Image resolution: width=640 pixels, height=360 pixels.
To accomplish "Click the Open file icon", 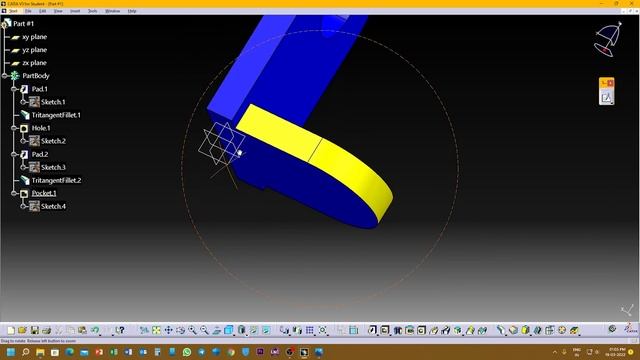I will coord(22,330).
